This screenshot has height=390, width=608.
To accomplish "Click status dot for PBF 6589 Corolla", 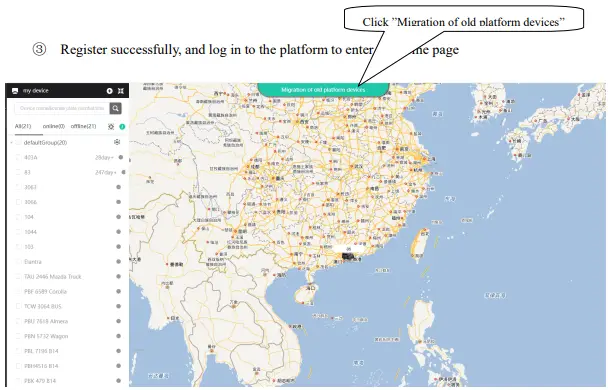I will (119, 292).
